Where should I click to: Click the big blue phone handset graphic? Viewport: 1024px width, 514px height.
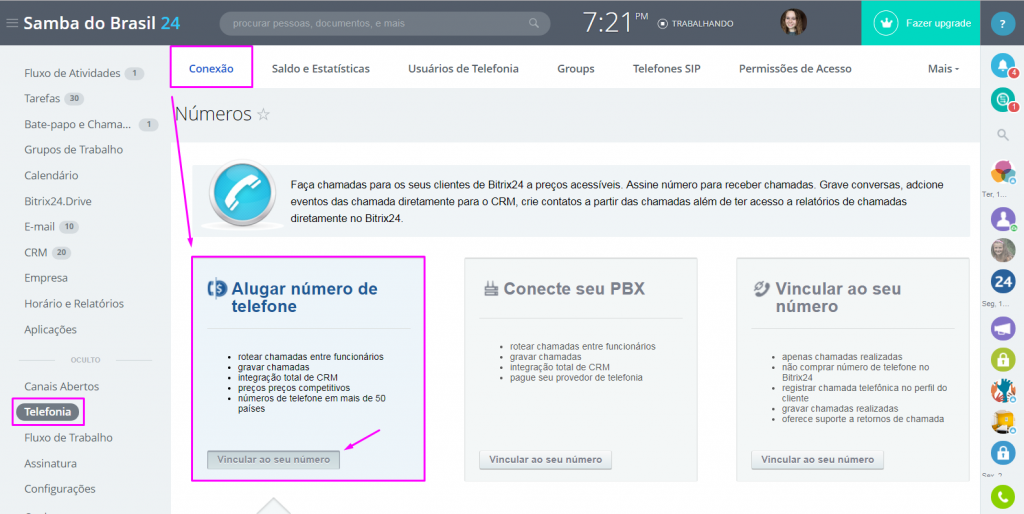pos(242,194)
